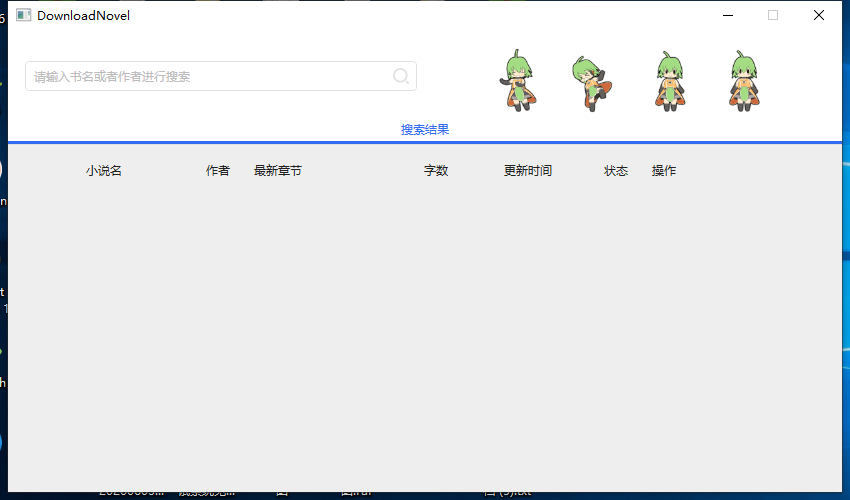Click the 字数 column header
Viewport: 850px width, 500px height.
click(x=436, y=171)
